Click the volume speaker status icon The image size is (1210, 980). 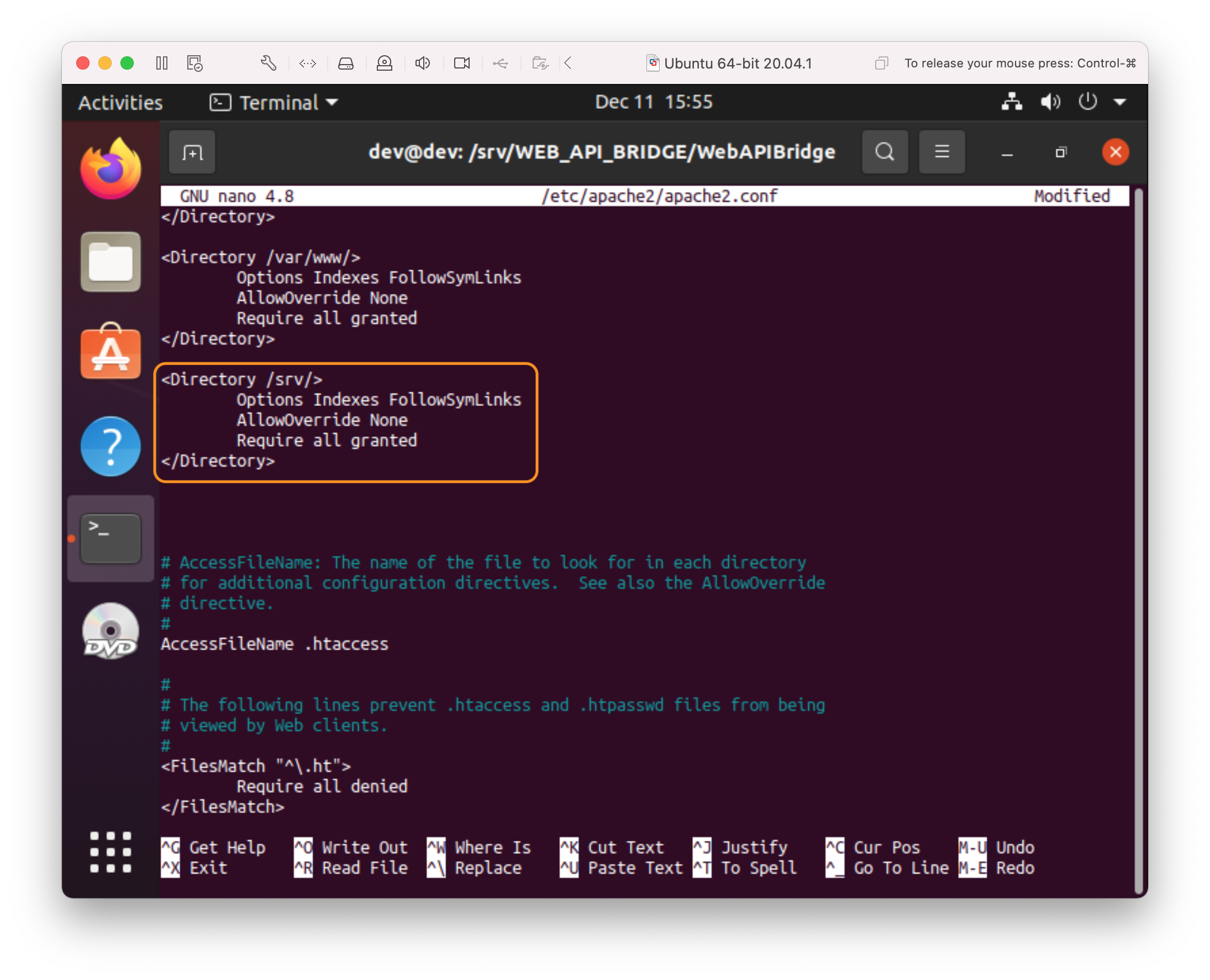[x=1050, y=102]
